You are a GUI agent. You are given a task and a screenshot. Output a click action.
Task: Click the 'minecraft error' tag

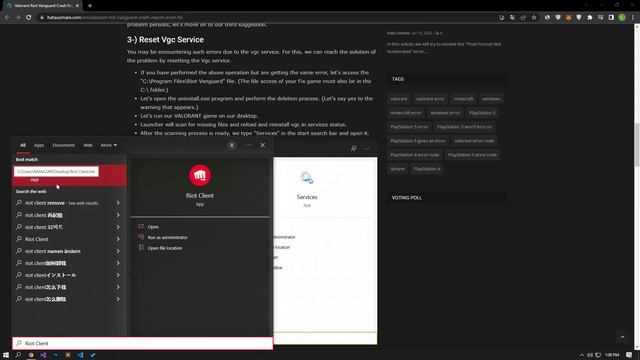(x=405, y=113)
